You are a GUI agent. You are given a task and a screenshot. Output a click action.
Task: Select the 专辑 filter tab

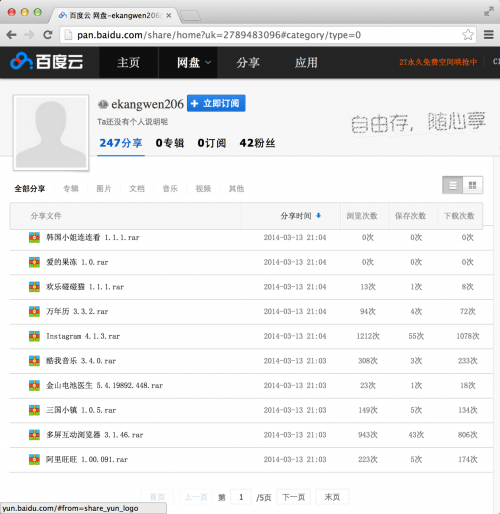coord(71,189)
